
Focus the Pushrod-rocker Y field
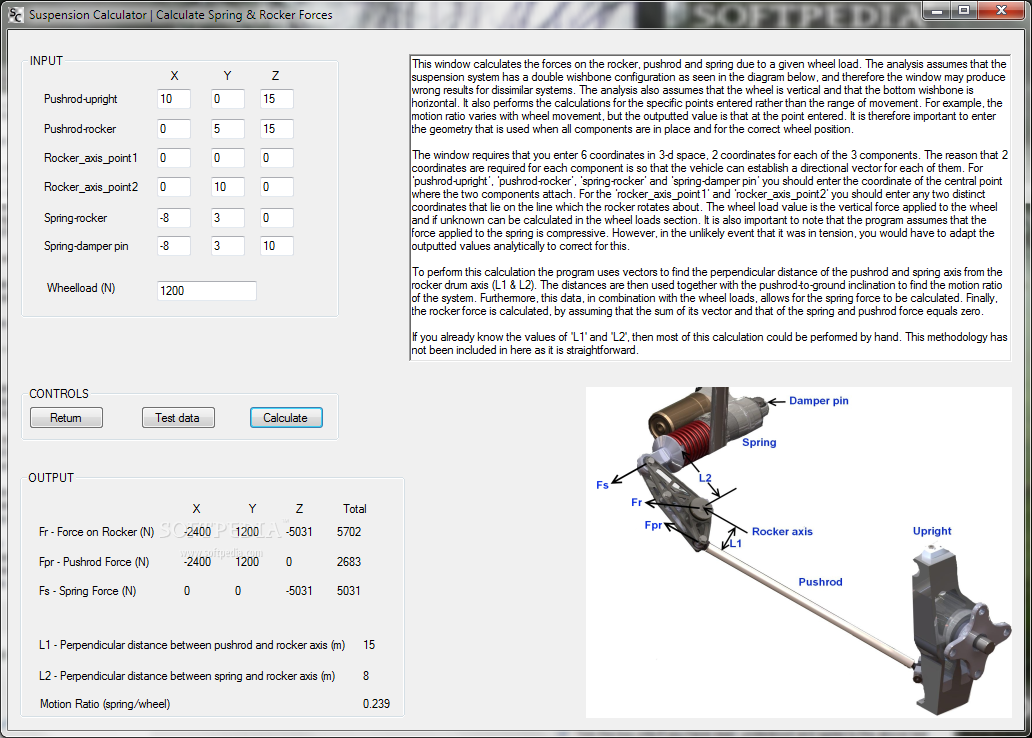point(228,128)
